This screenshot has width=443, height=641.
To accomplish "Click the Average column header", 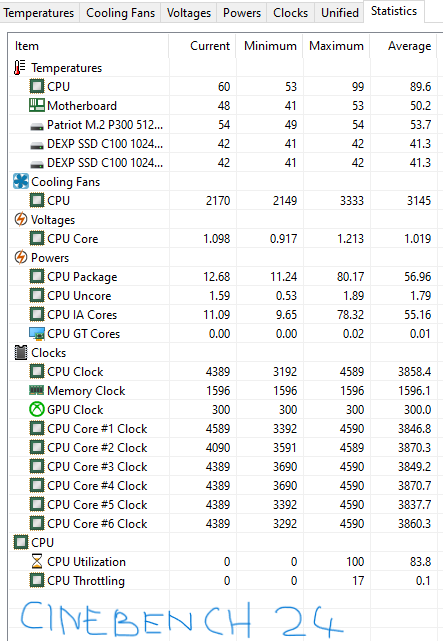I will [x=403, y=46].
